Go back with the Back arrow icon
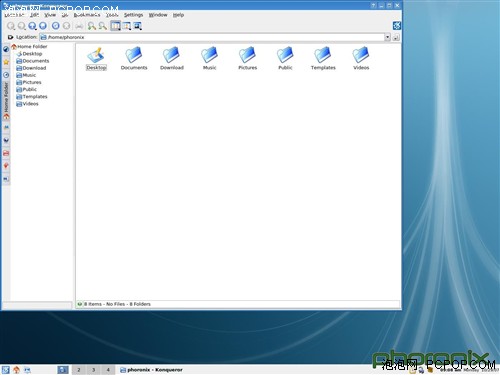The image size is (500, 375). click(11, 26)
